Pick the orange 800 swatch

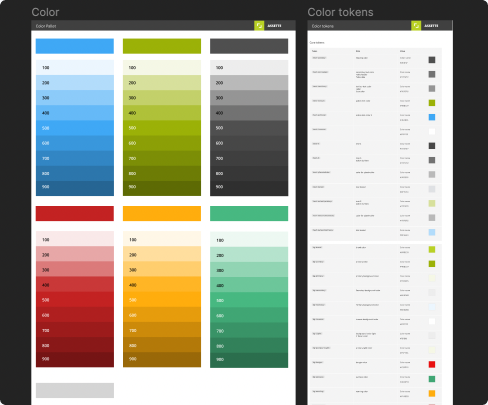(162, 345)
